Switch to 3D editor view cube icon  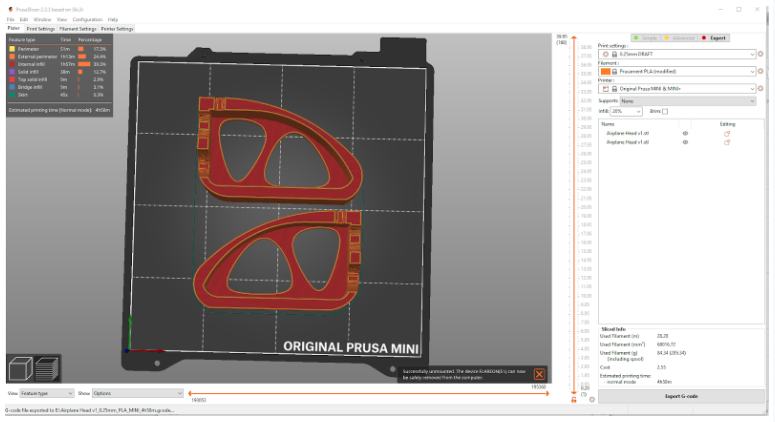click(20, 369)
